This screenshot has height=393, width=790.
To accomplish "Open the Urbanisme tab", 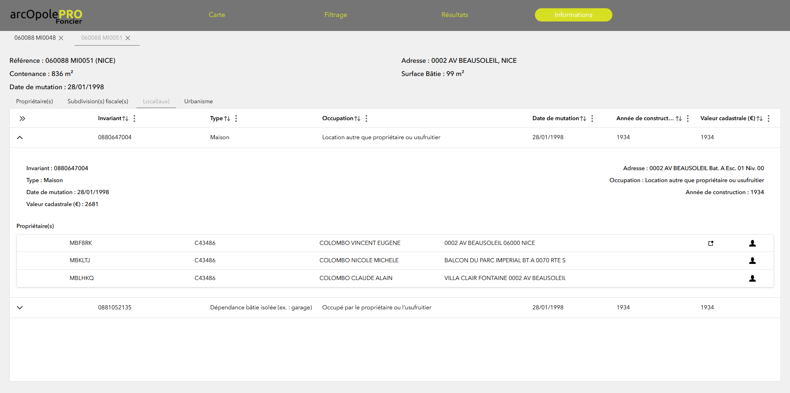I will 199,101.
